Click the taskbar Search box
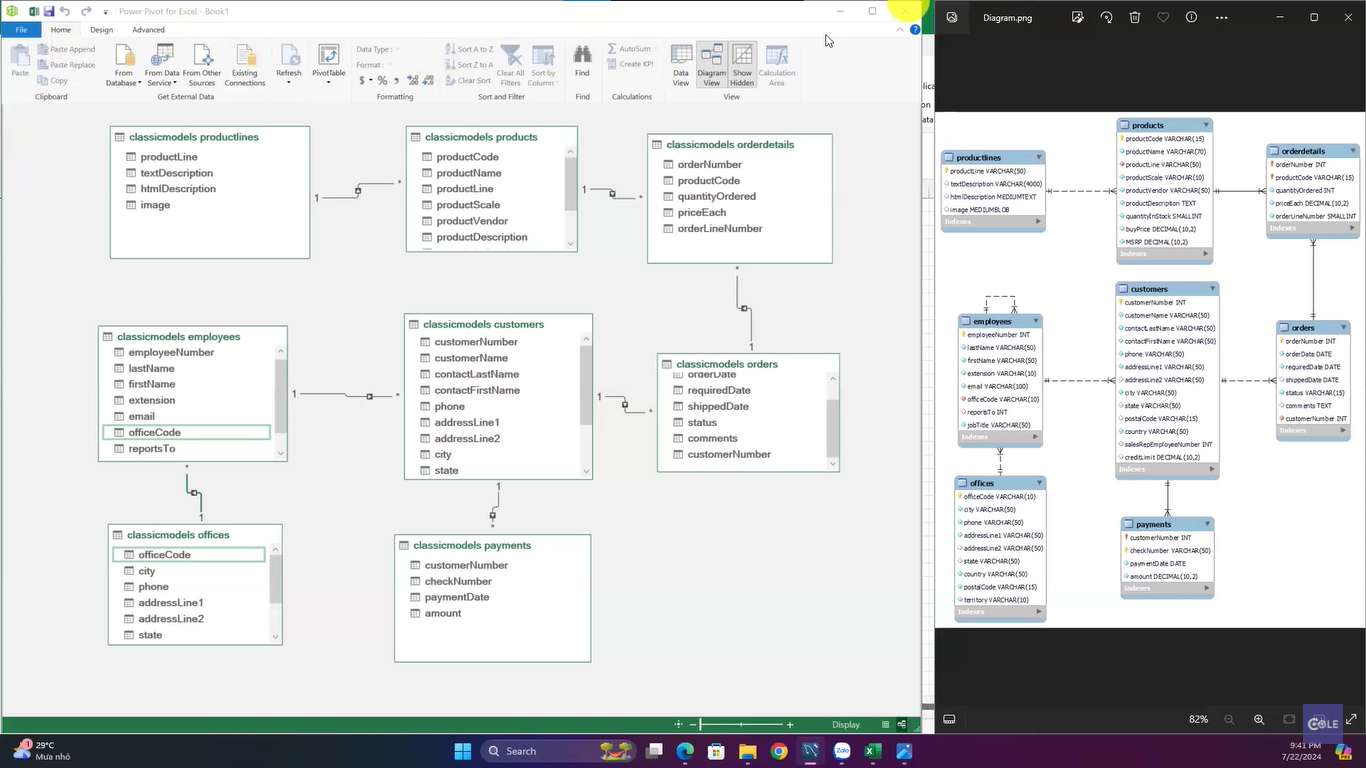Screen dimensions: 1366x768 (560, 751)
